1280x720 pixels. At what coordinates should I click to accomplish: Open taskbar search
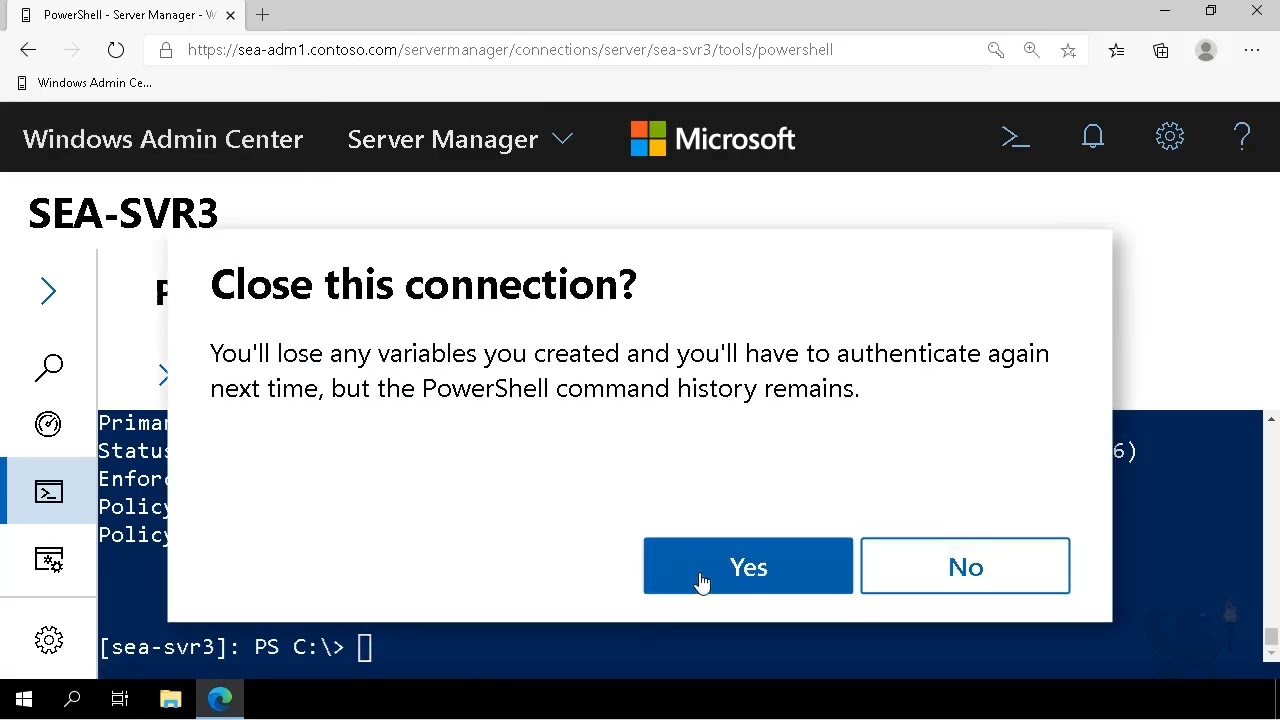click(72, 699)
